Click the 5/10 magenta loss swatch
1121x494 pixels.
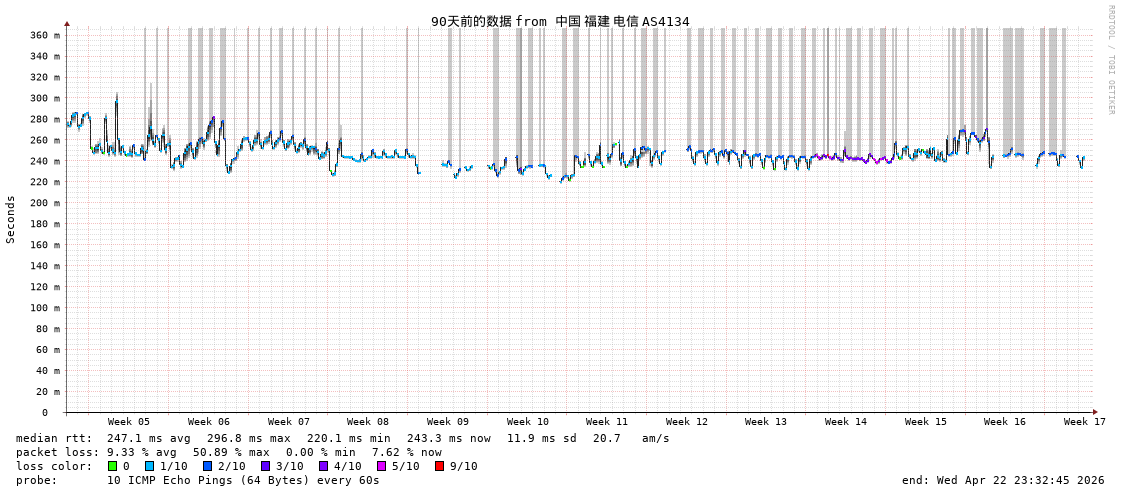pos(381,466)
